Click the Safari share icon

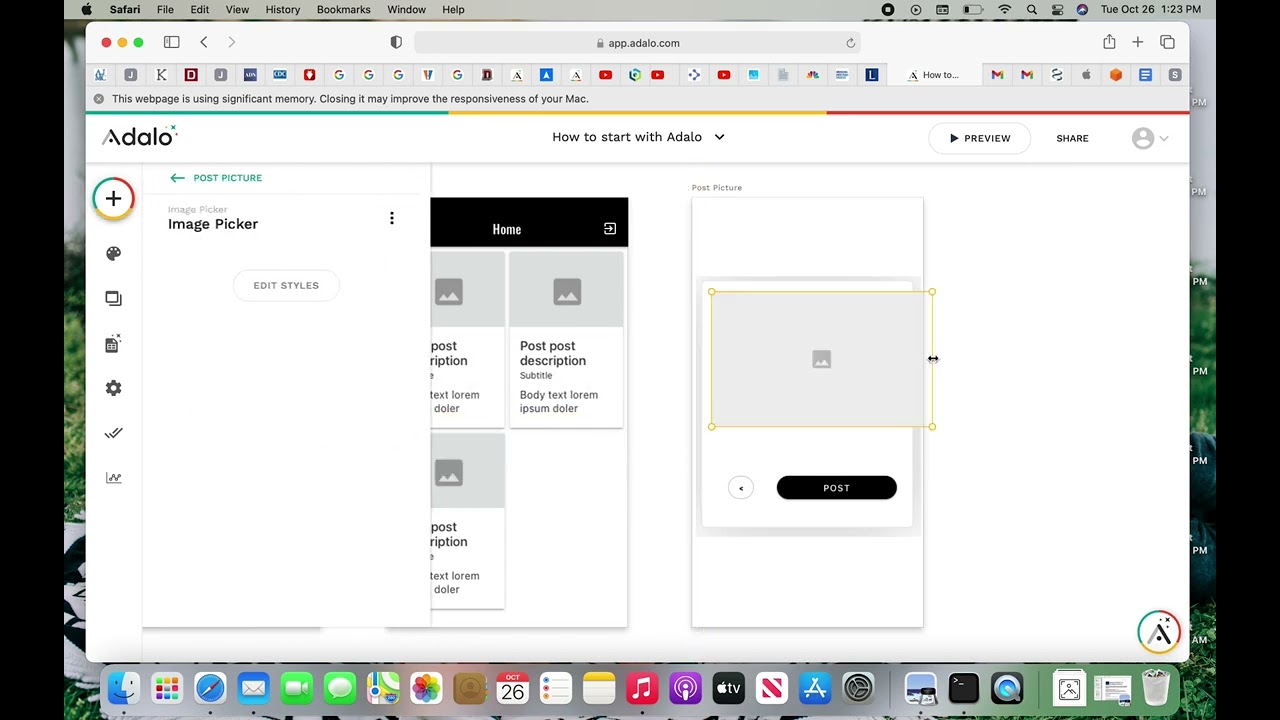[1109, 42]
